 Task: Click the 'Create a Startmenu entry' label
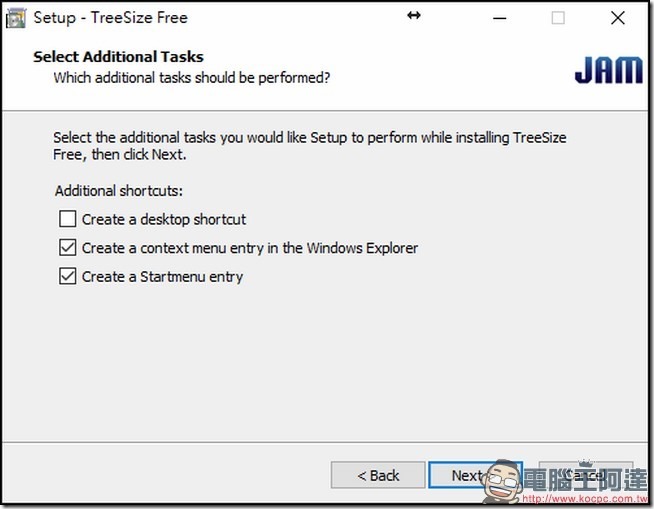[x=162, y=277]
